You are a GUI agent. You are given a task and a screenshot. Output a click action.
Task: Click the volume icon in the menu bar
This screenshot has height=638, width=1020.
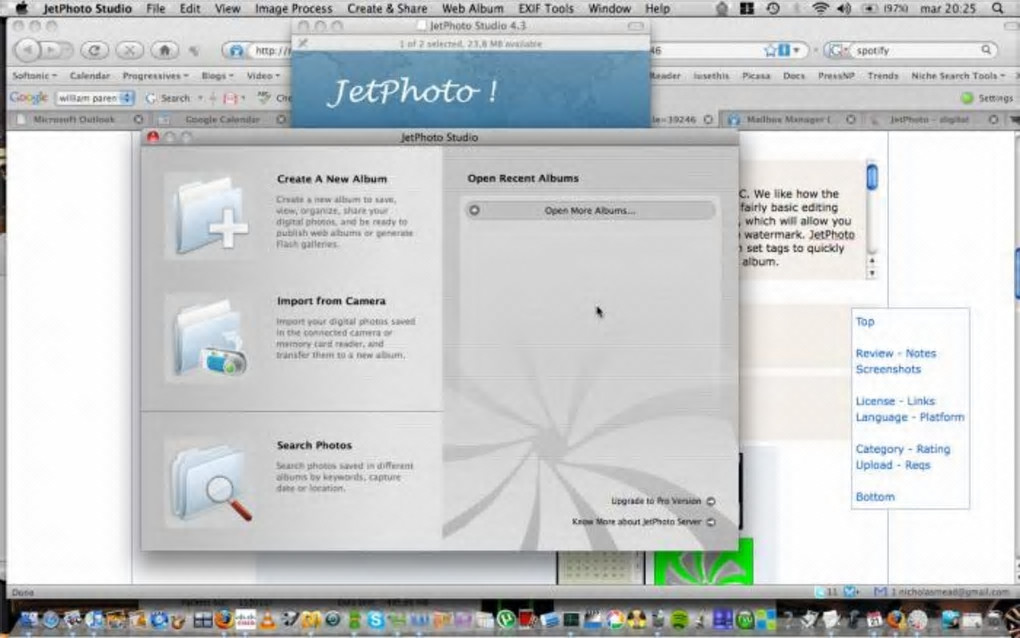click(x=844, y=8)
